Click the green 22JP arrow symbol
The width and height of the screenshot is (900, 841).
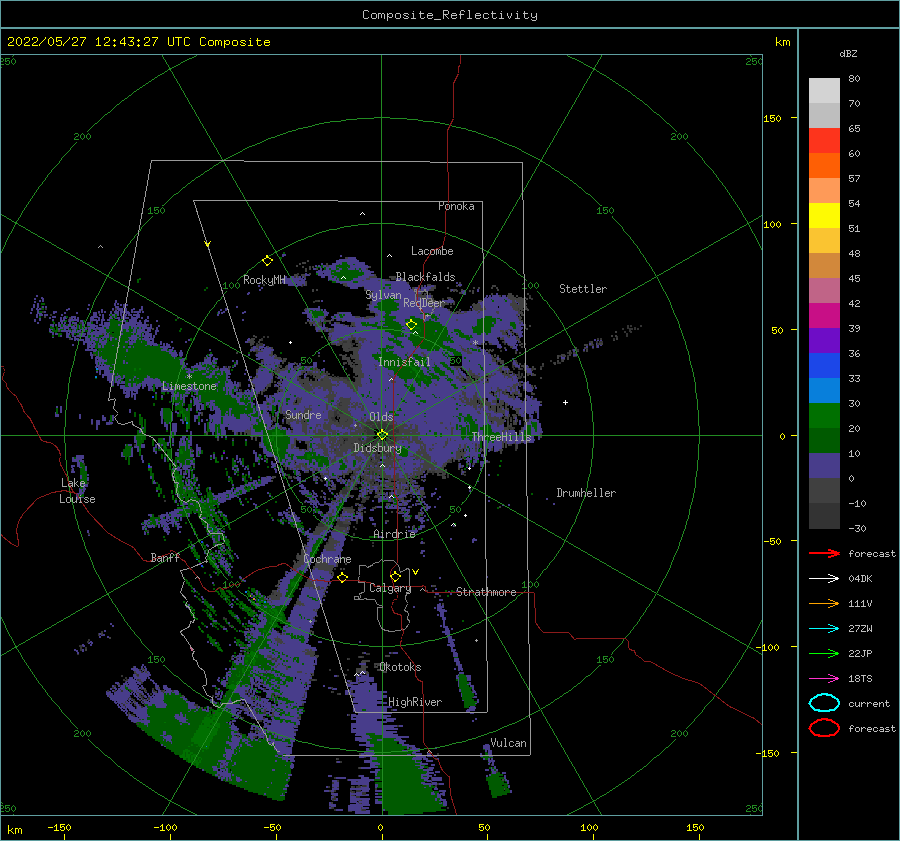pos(824,653)
